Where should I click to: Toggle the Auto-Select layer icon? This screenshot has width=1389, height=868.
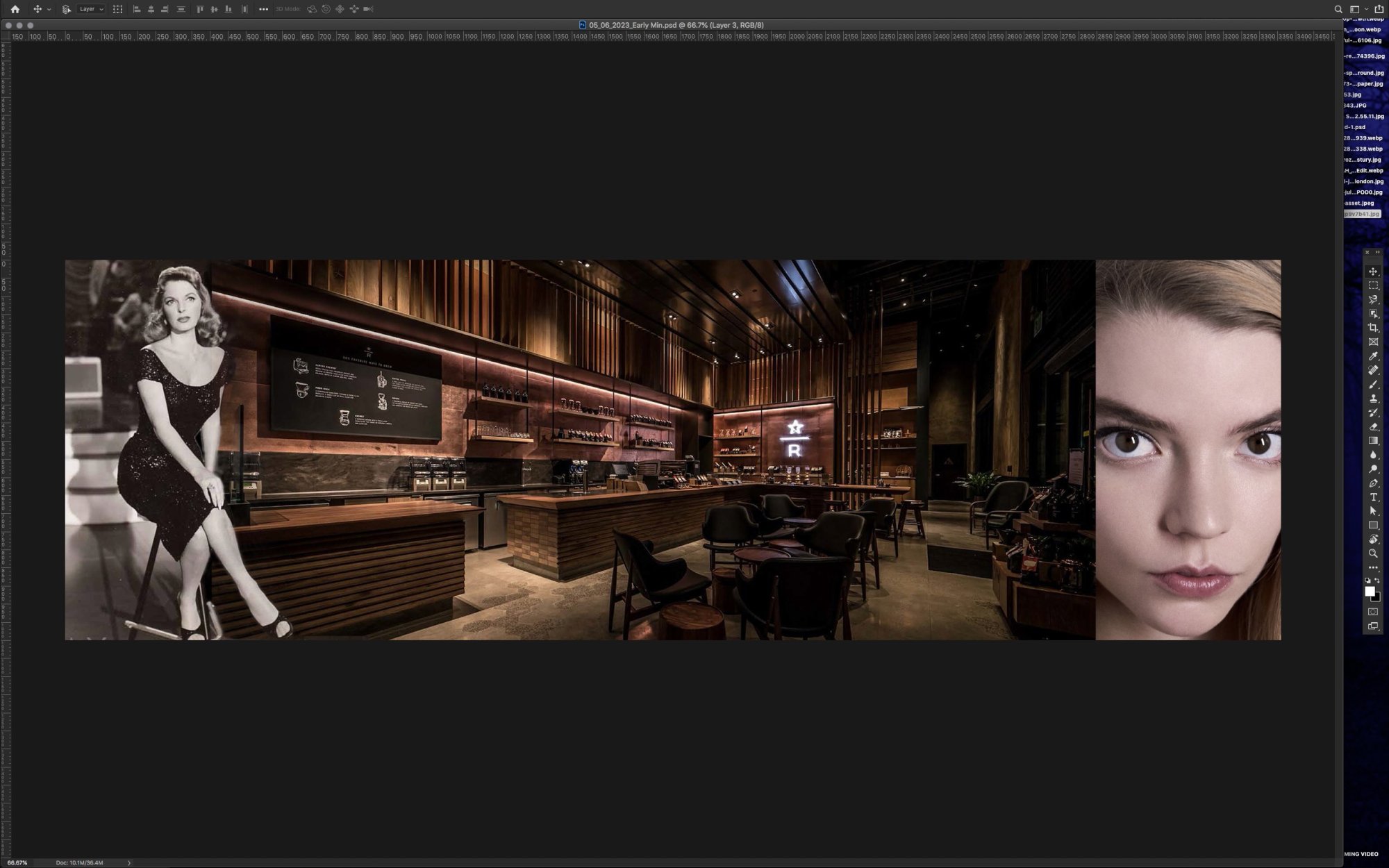tap(67, 9)
